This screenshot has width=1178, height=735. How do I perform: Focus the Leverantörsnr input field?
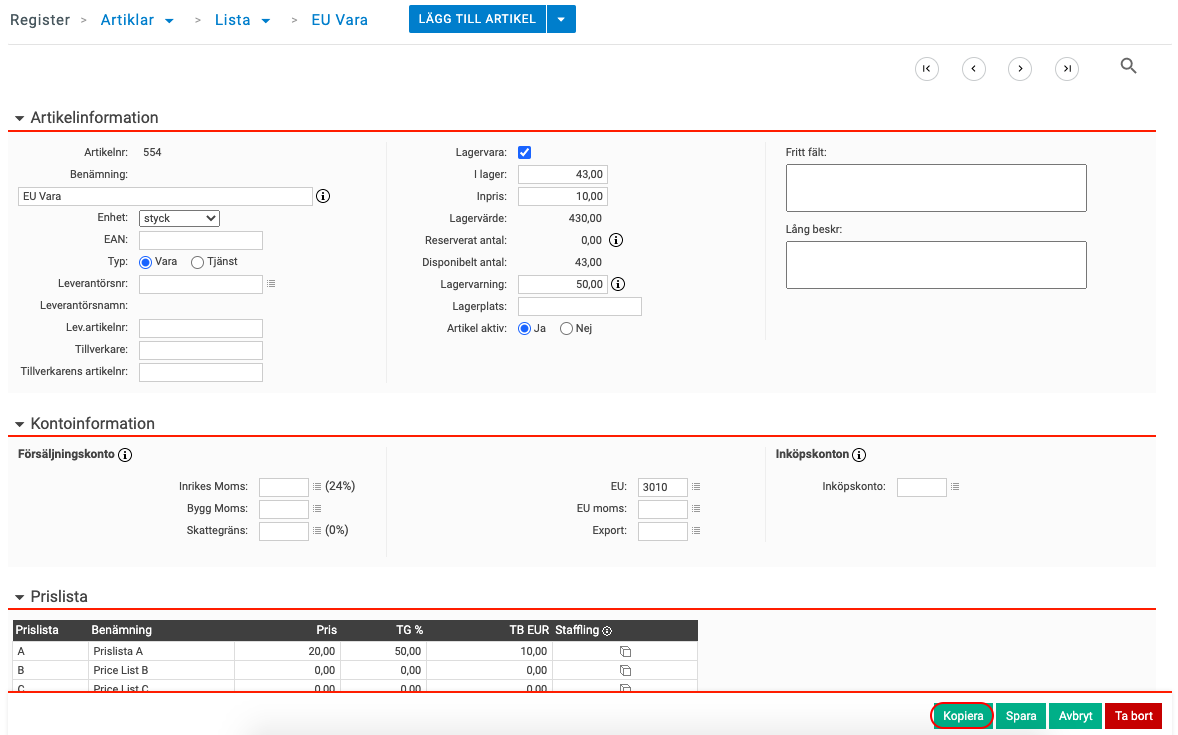tap(201, 284)
